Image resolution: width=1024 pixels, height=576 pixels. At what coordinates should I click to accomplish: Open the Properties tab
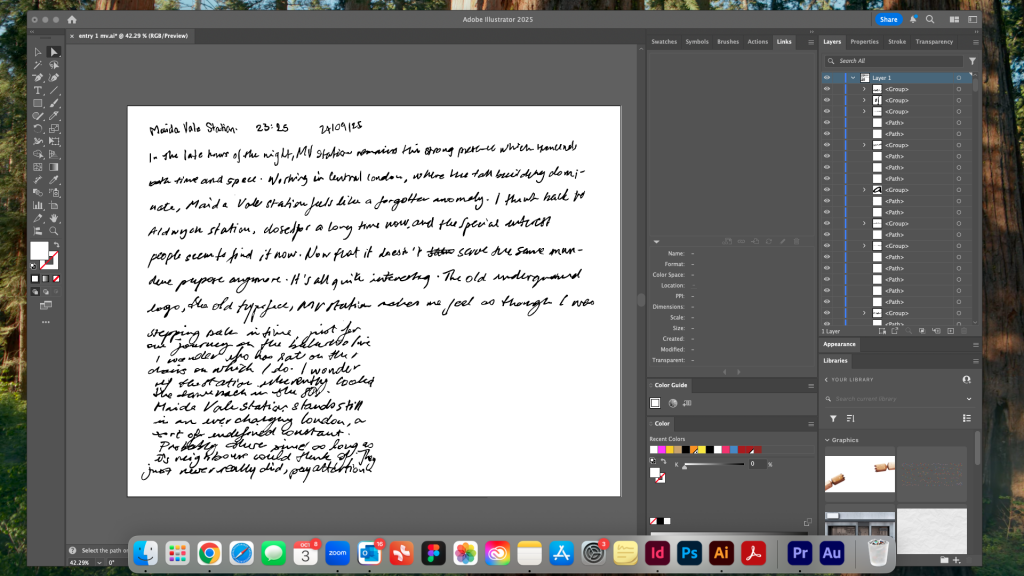point(864,42)
